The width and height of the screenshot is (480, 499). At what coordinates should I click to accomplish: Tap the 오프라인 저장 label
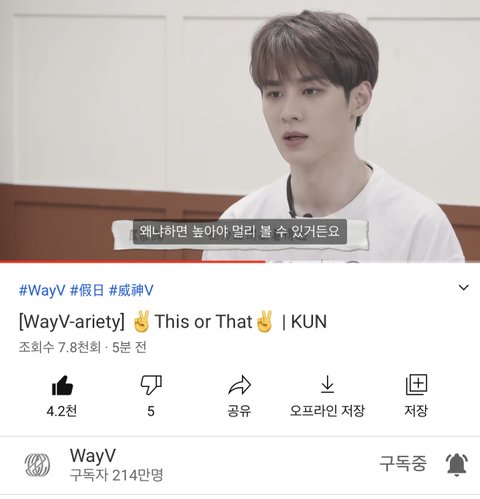(x=327, y=411)
